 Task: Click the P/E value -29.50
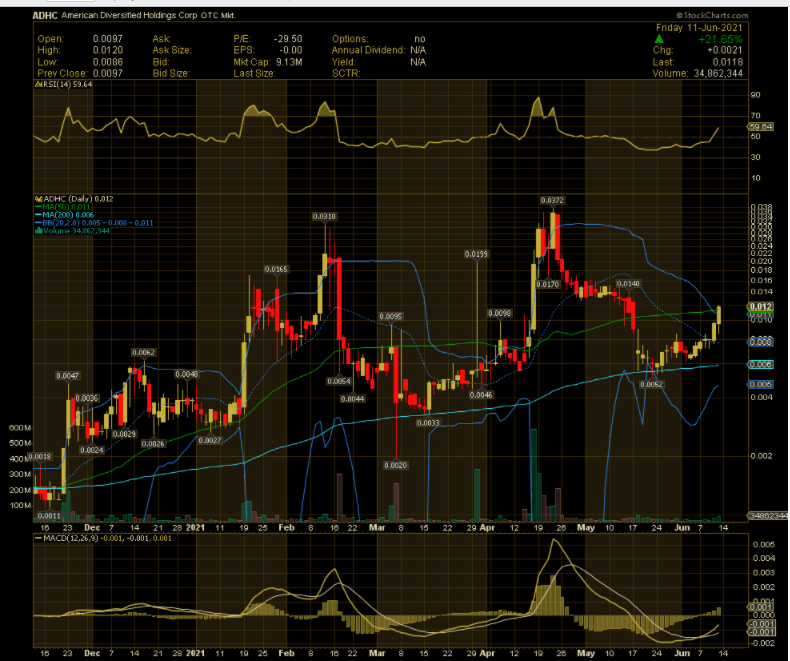point(288,39)
